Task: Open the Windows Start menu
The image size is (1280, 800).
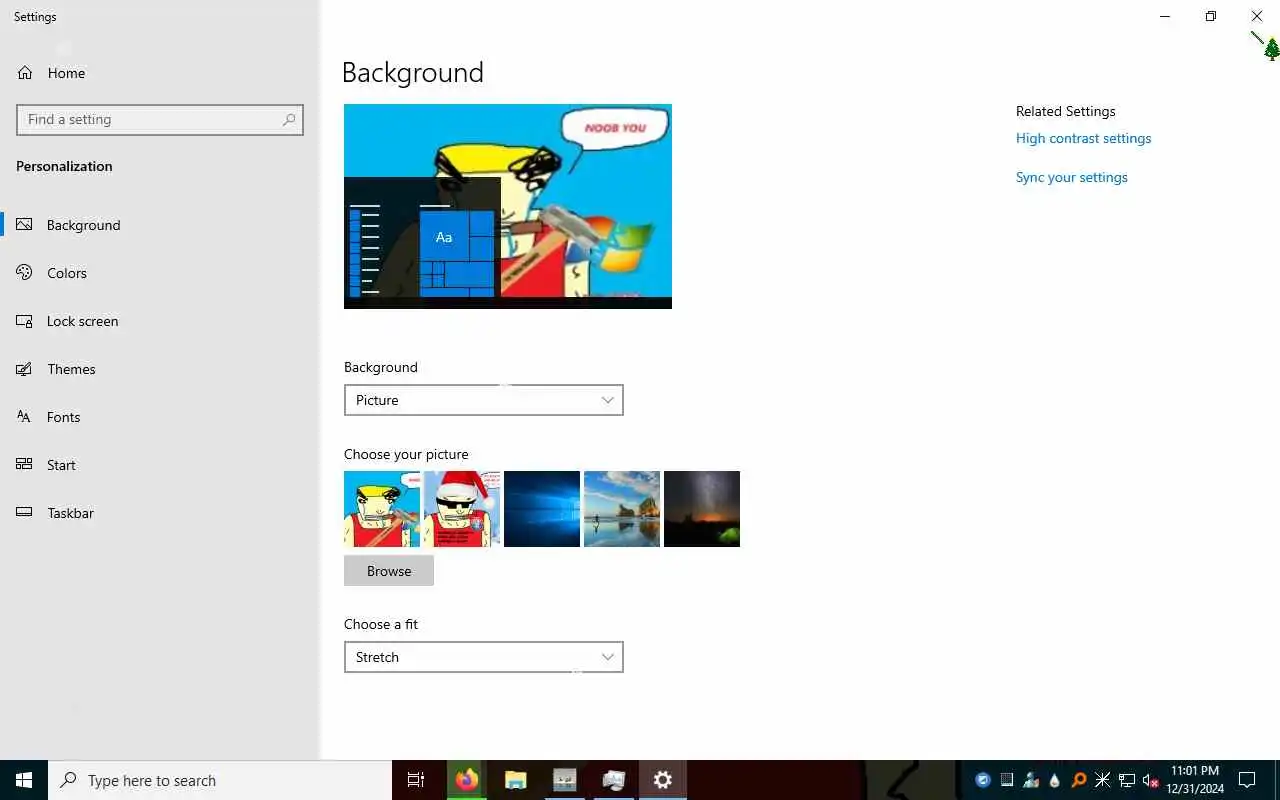Action: click(24, 780)
